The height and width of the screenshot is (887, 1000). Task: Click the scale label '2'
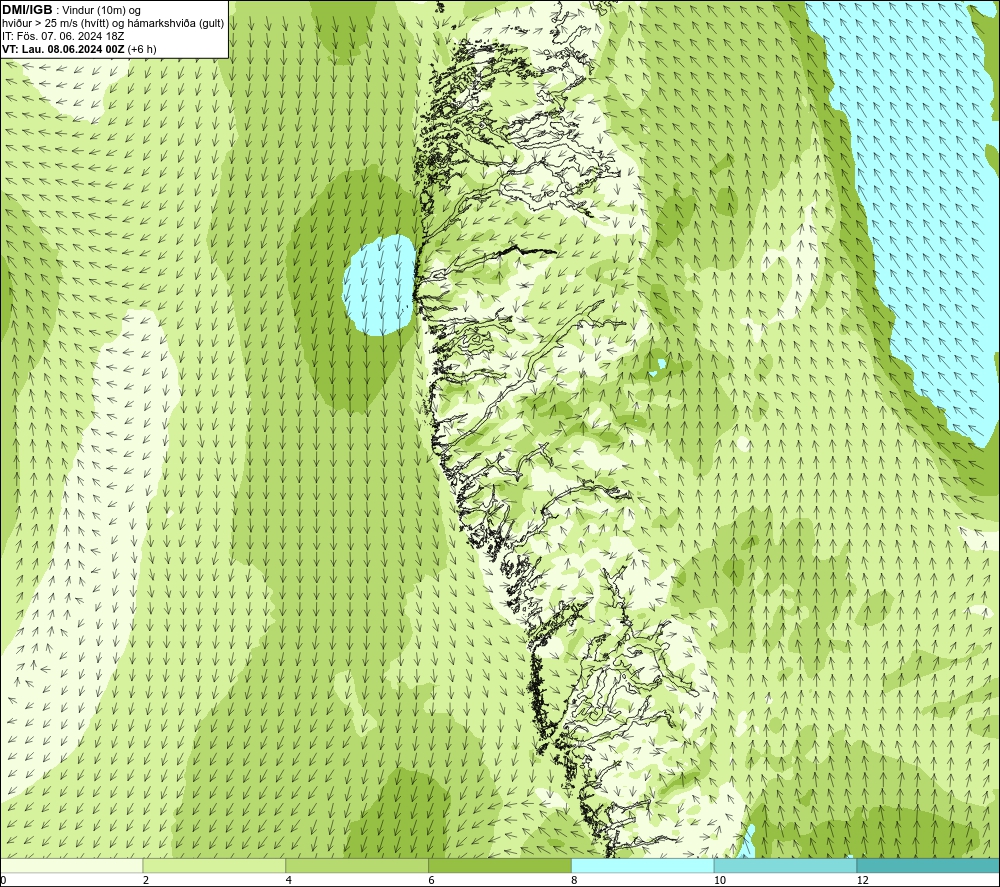(146, 881)
